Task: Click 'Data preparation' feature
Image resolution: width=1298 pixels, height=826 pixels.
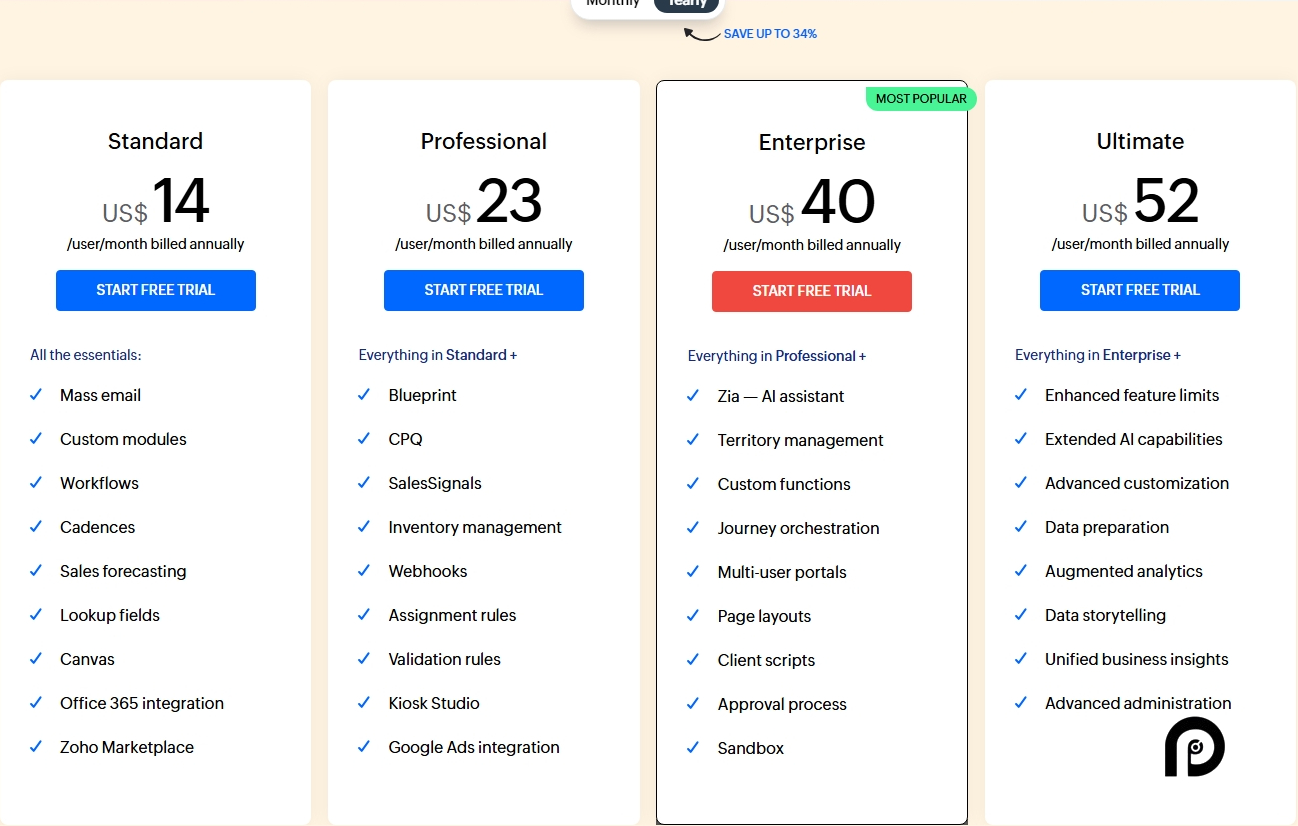Action: tap(1107, 527)
